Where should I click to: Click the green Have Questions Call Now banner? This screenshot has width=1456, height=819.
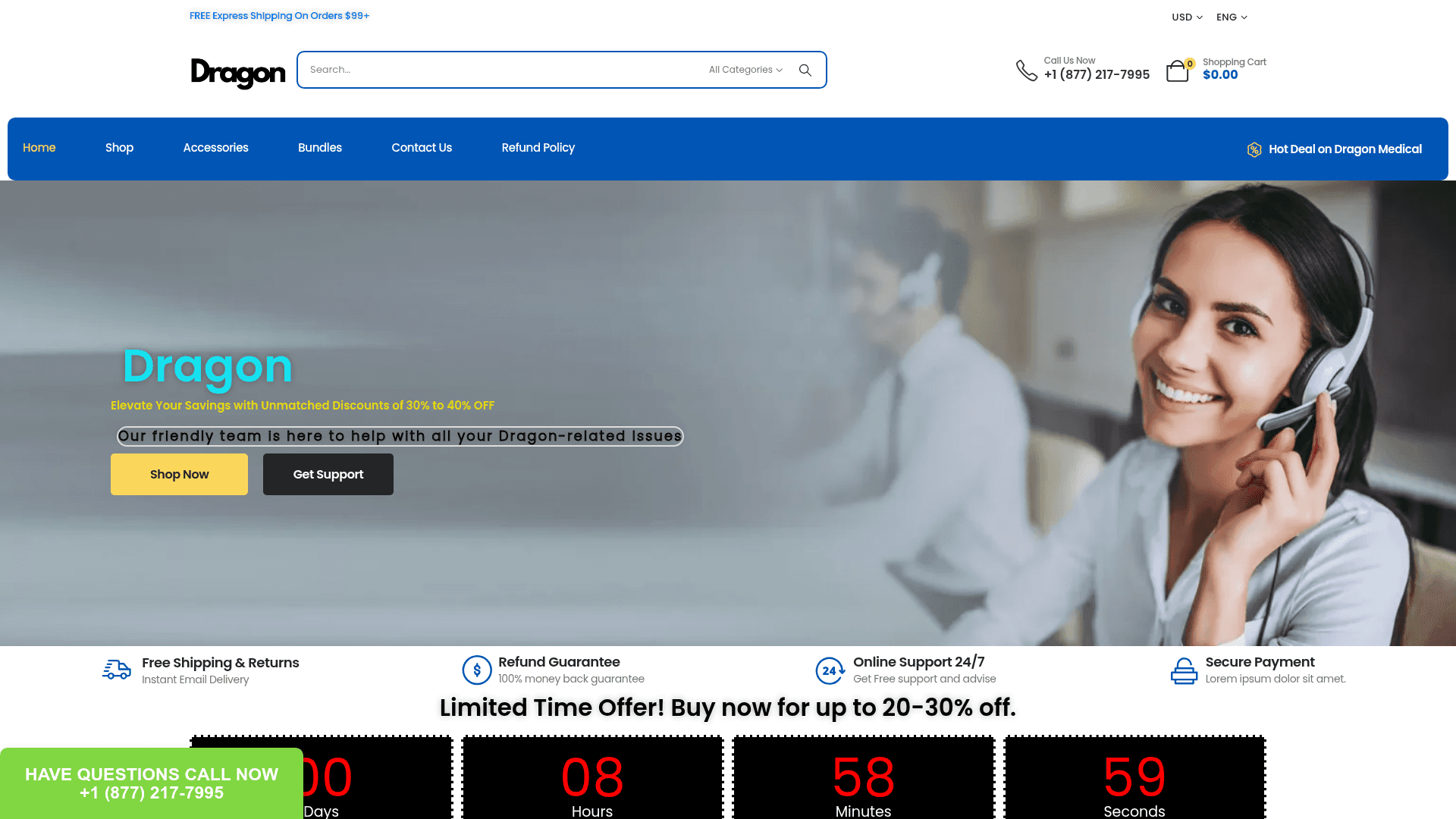click(x=152, y=783)
